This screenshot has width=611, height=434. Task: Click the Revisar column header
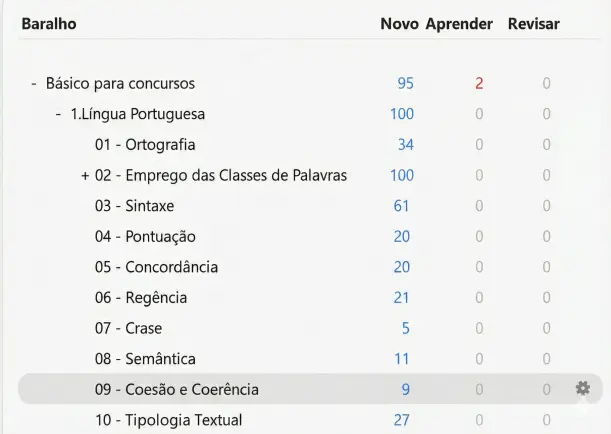(534, 24)
